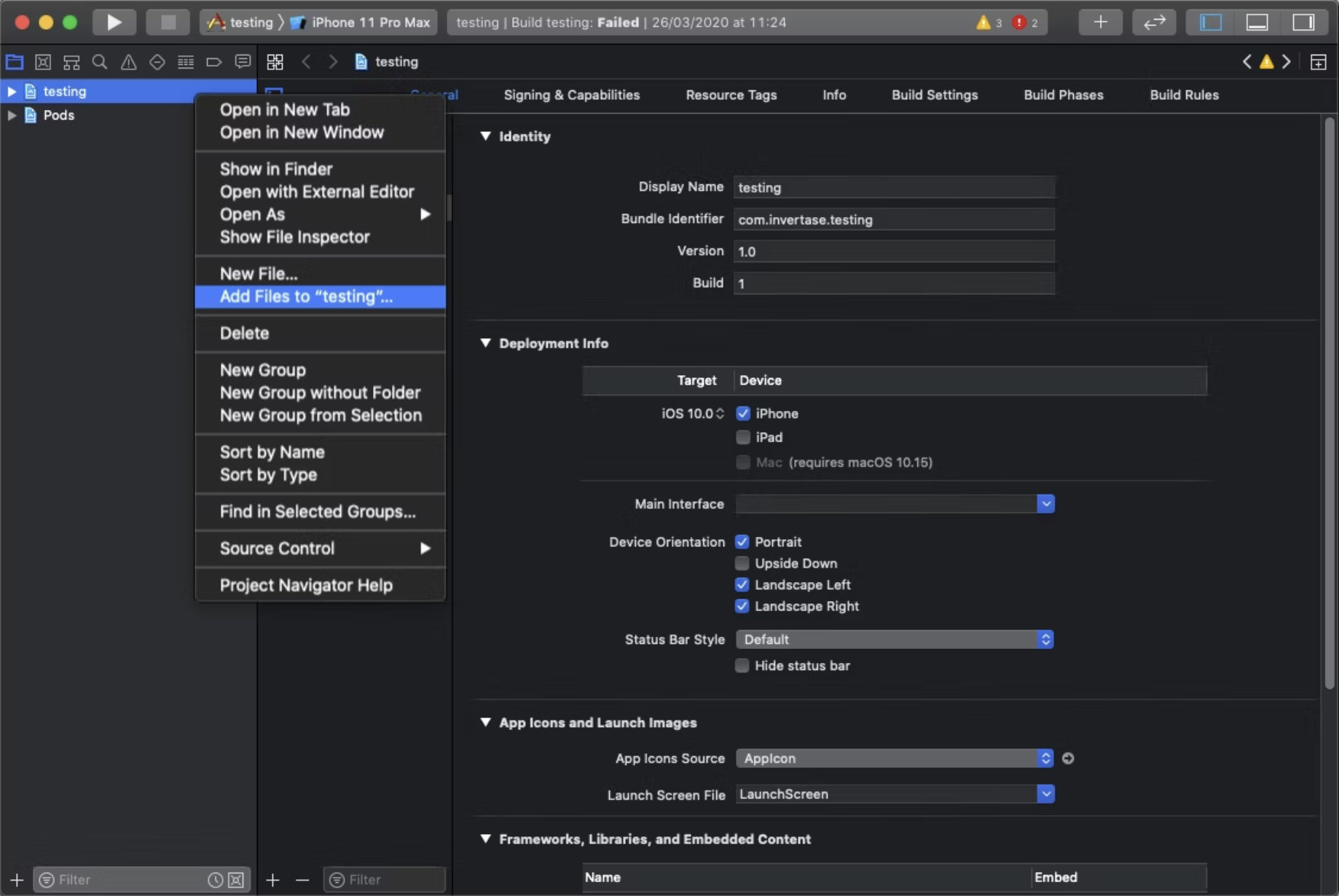The width and height of the screenshot is (1339, 896).
Task: Click the Library plus button in toolbar
Action: pyautogui.click(x=1100, y=22)
